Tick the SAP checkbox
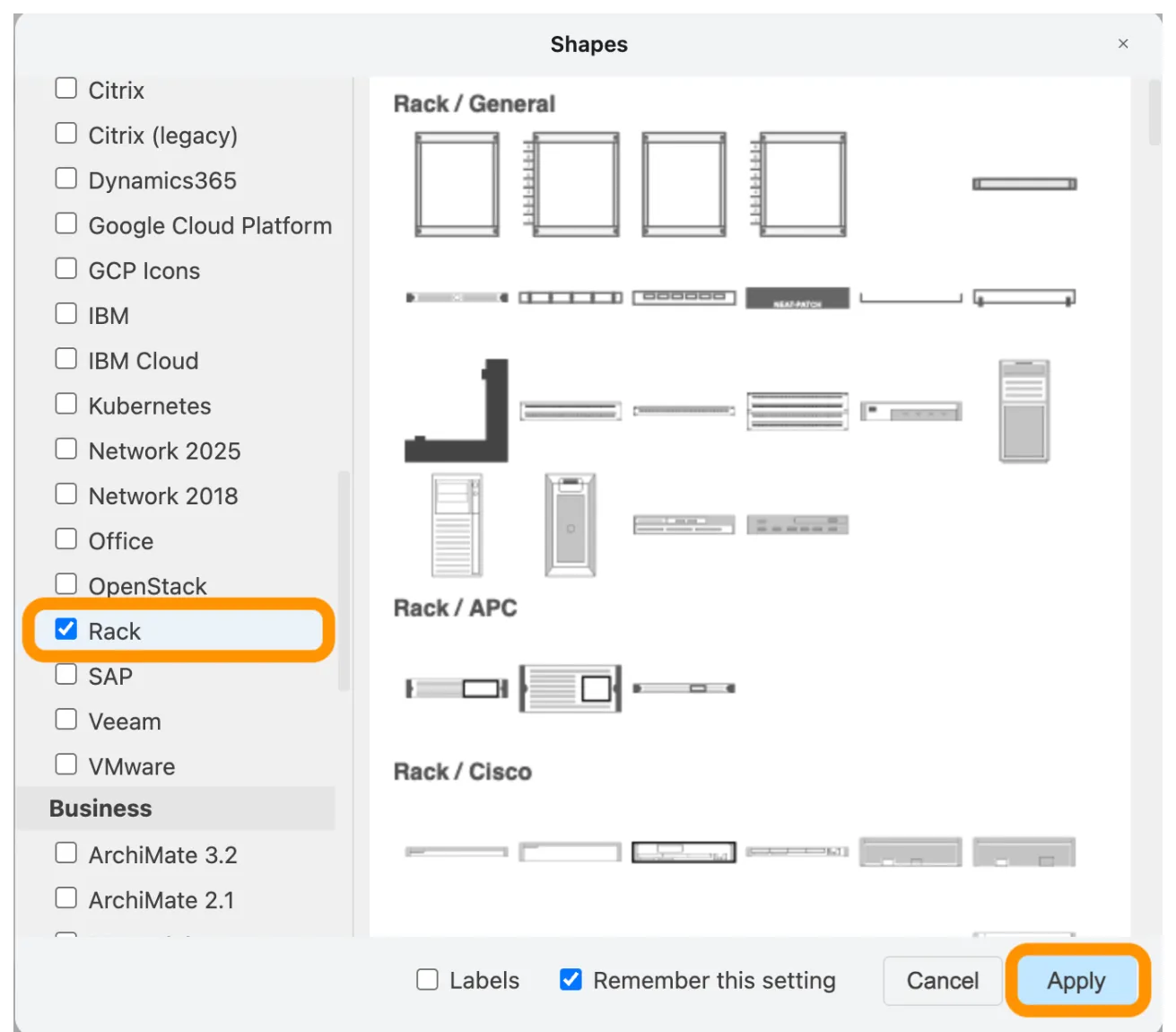Image resolution: width=1176 pixels, height=1032 pixels. [x=66, y=674]
